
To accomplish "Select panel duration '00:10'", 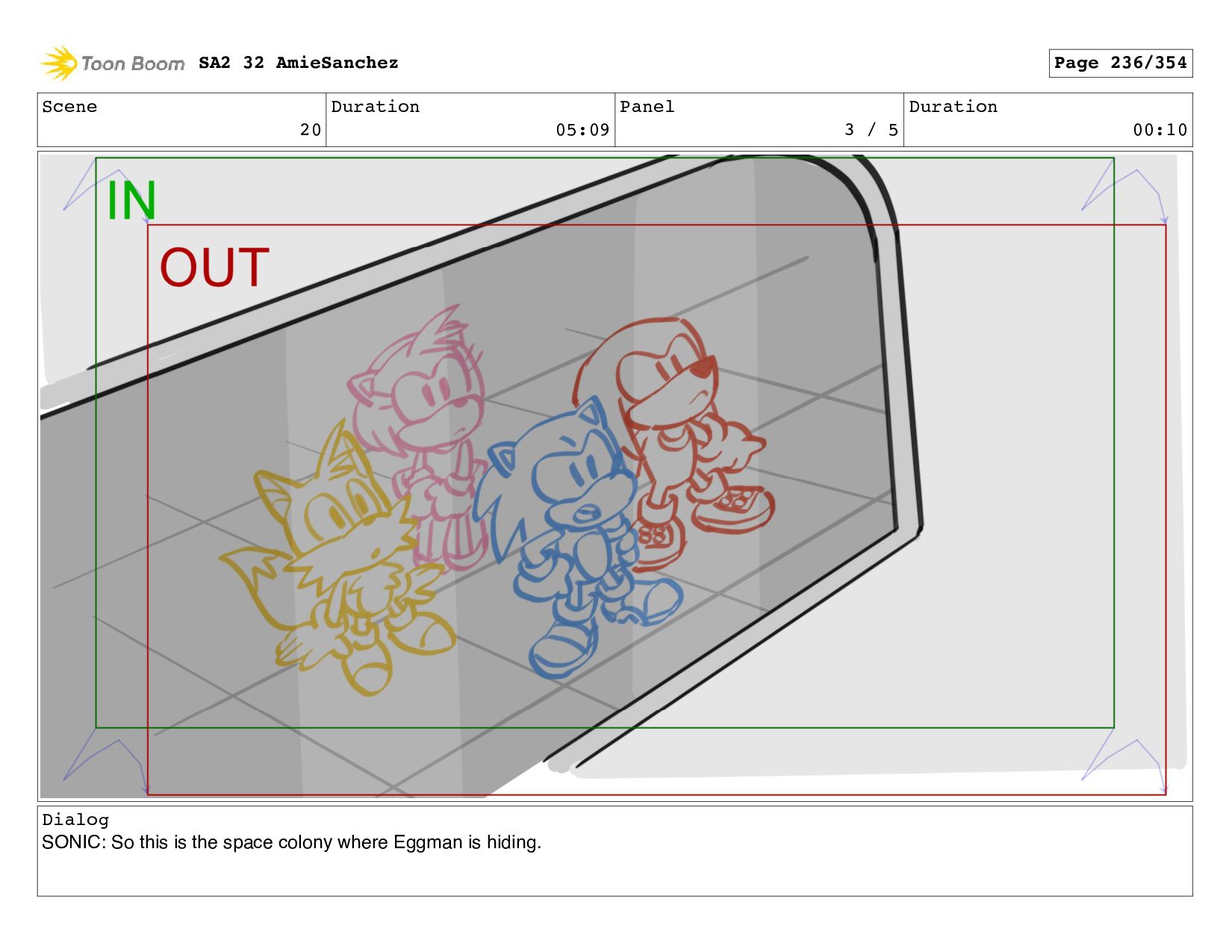I will [1160, 130].
